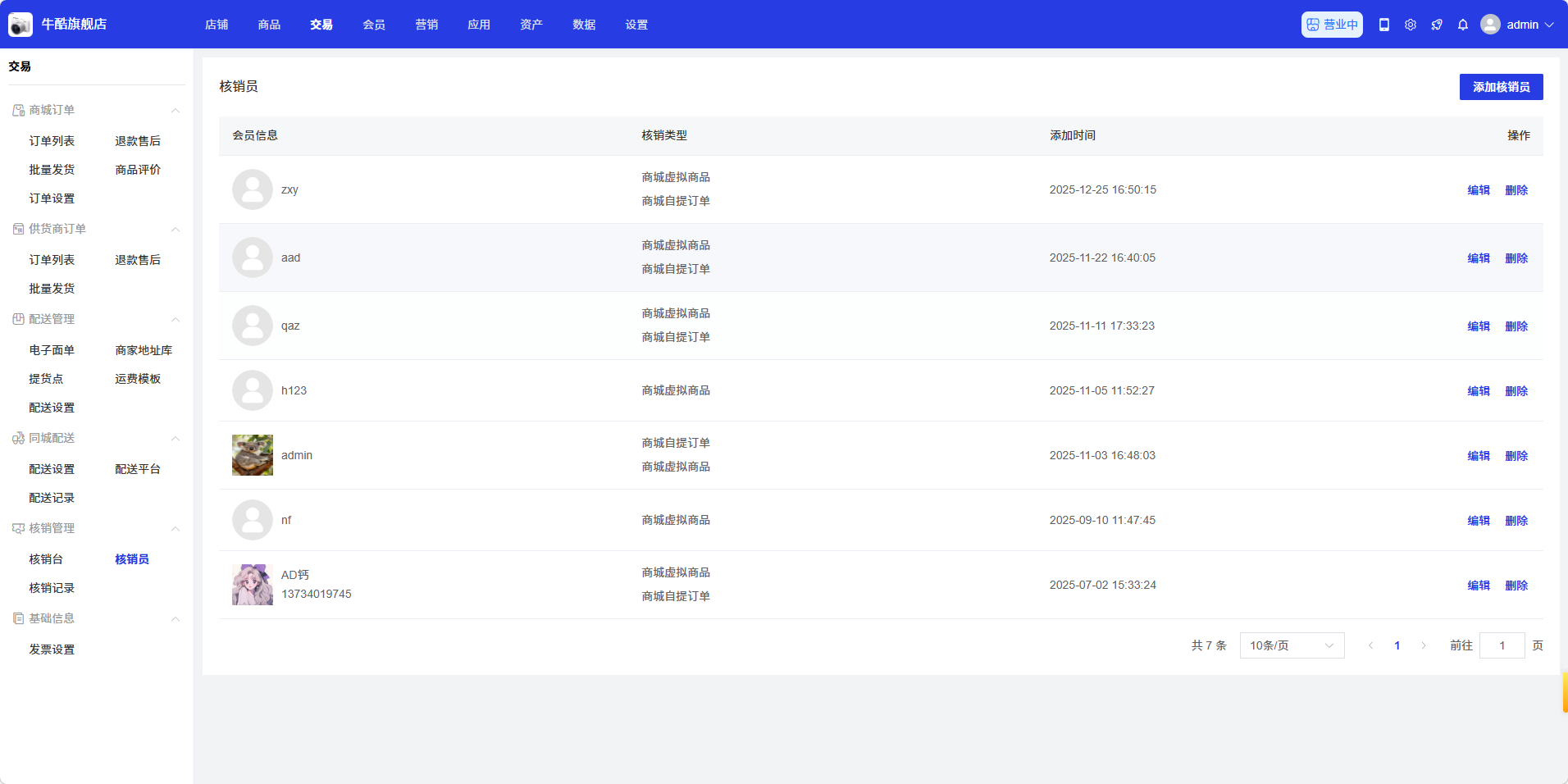Open the admin account dropdown arrow
This screenshot has width=1568, height=784.
1549,25
